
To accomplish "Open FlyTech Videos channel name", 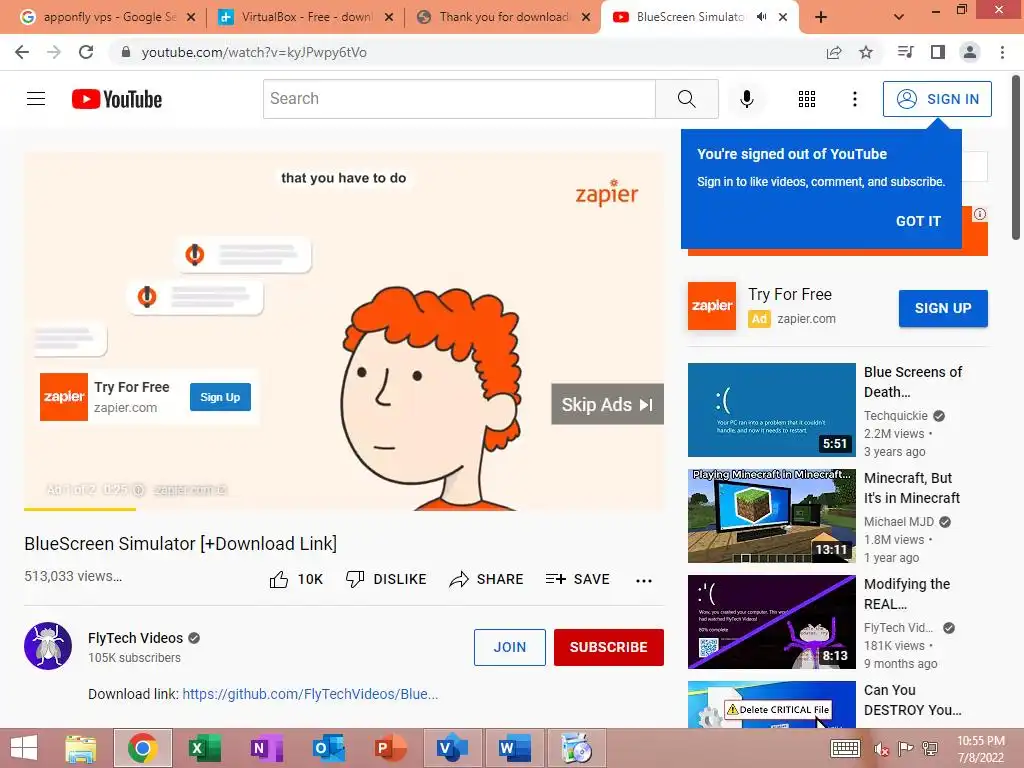I will coord(135,638).
